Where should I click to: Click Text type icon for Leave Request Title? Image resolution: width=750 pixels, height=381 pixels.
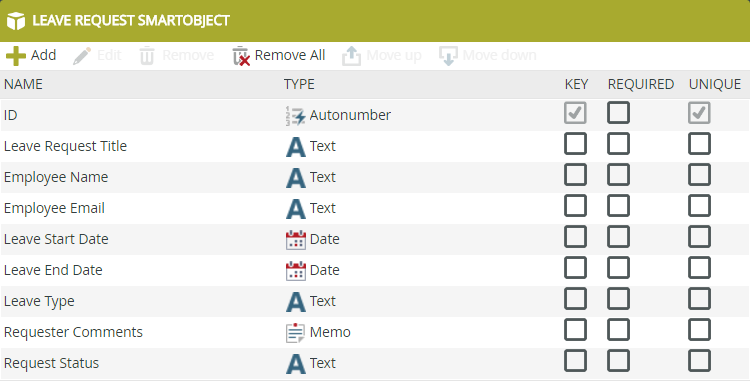[x=296, y=147]
